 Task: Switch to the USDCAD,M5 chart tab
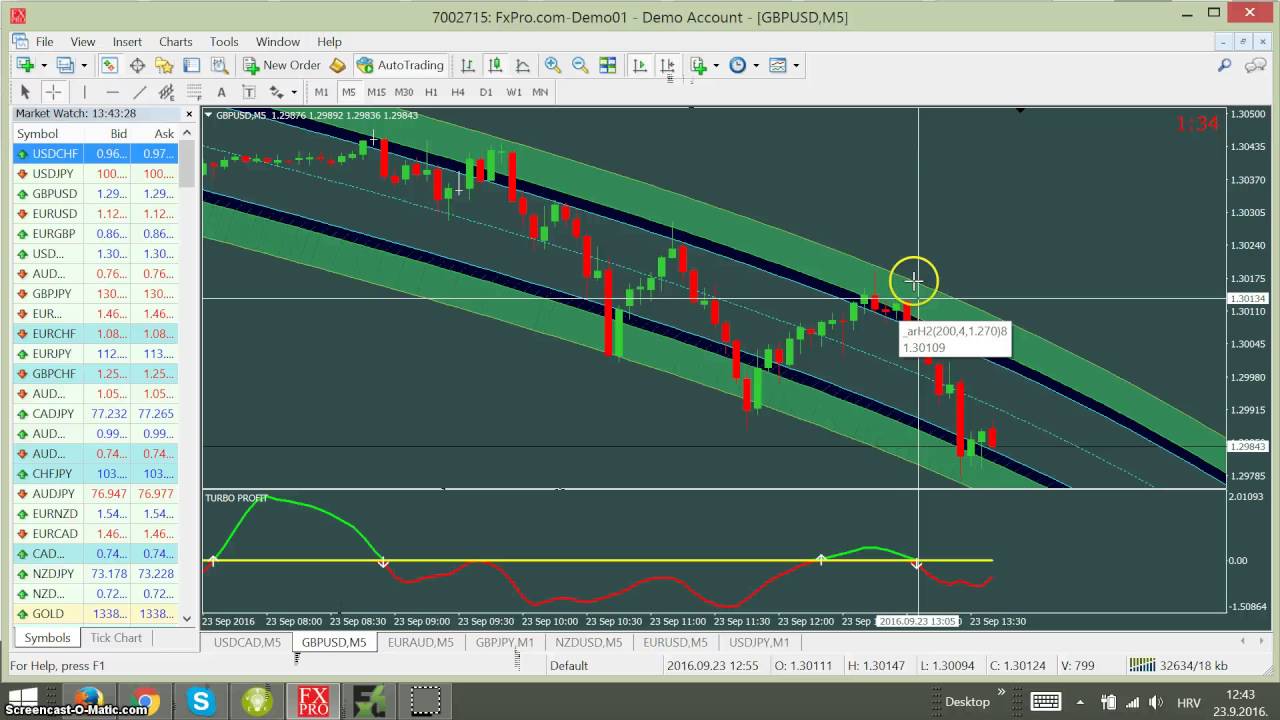point(247,642)
